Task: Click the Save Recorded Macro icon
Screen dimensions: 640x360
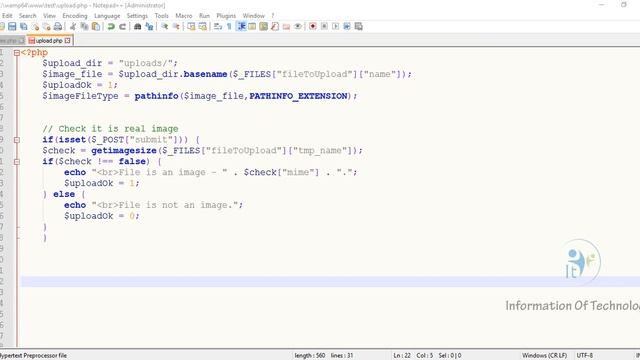Action: coord(358,27)
